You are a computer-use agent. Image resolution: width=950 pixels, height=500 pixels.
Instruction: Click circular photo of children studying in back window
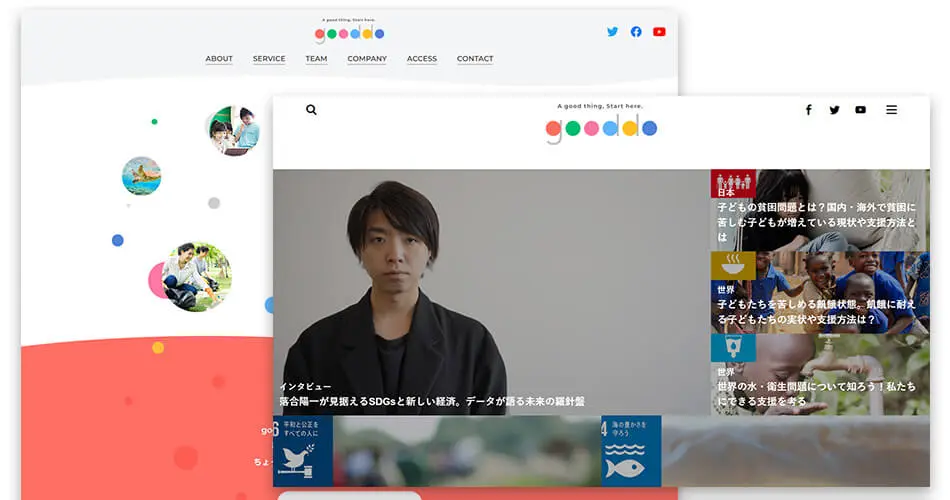(x=234, y=130)
